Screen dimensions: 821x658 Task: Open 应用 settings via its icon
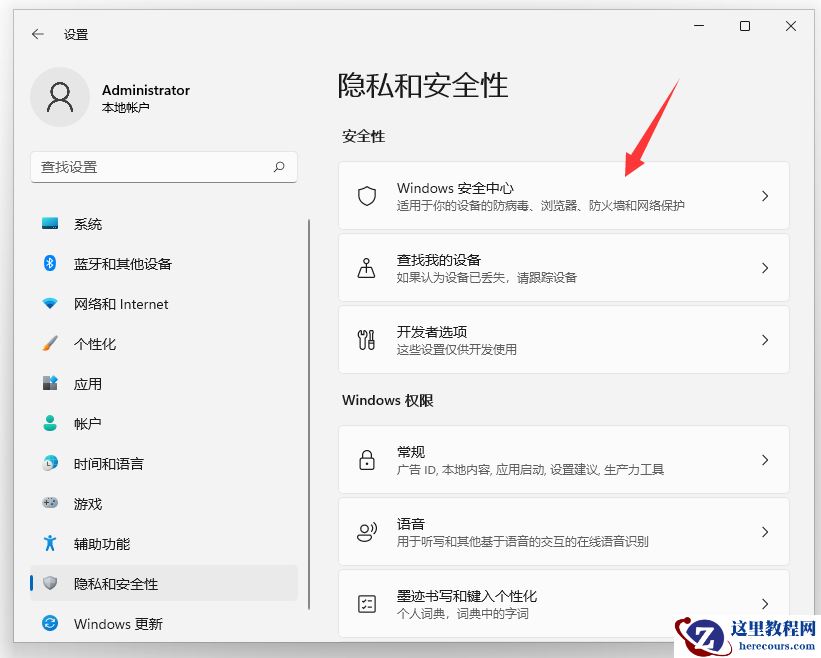coord(48,383)
